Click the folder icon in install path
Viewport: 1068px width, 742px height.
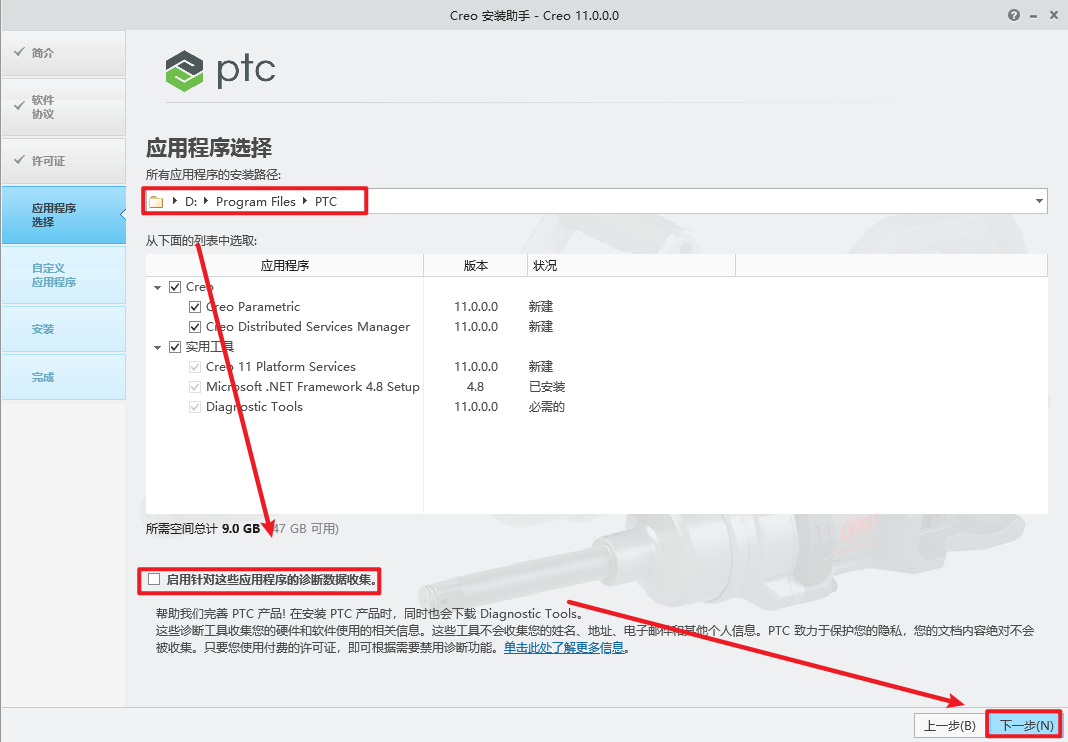(x=155, y=202)
